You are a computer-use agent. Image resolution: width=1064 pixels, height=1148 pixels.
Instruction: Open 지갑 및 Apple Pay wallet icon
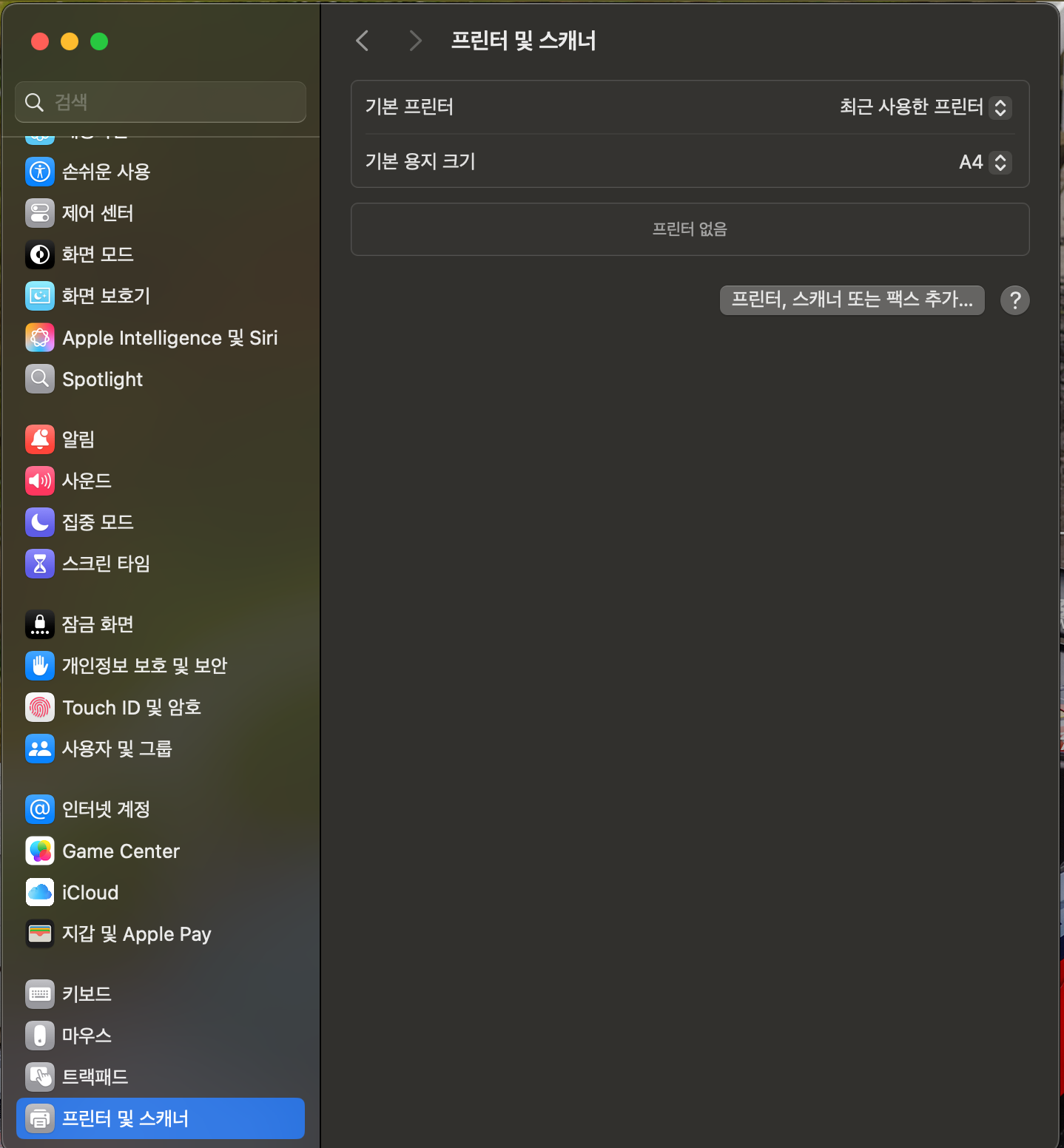coord(40,933)
